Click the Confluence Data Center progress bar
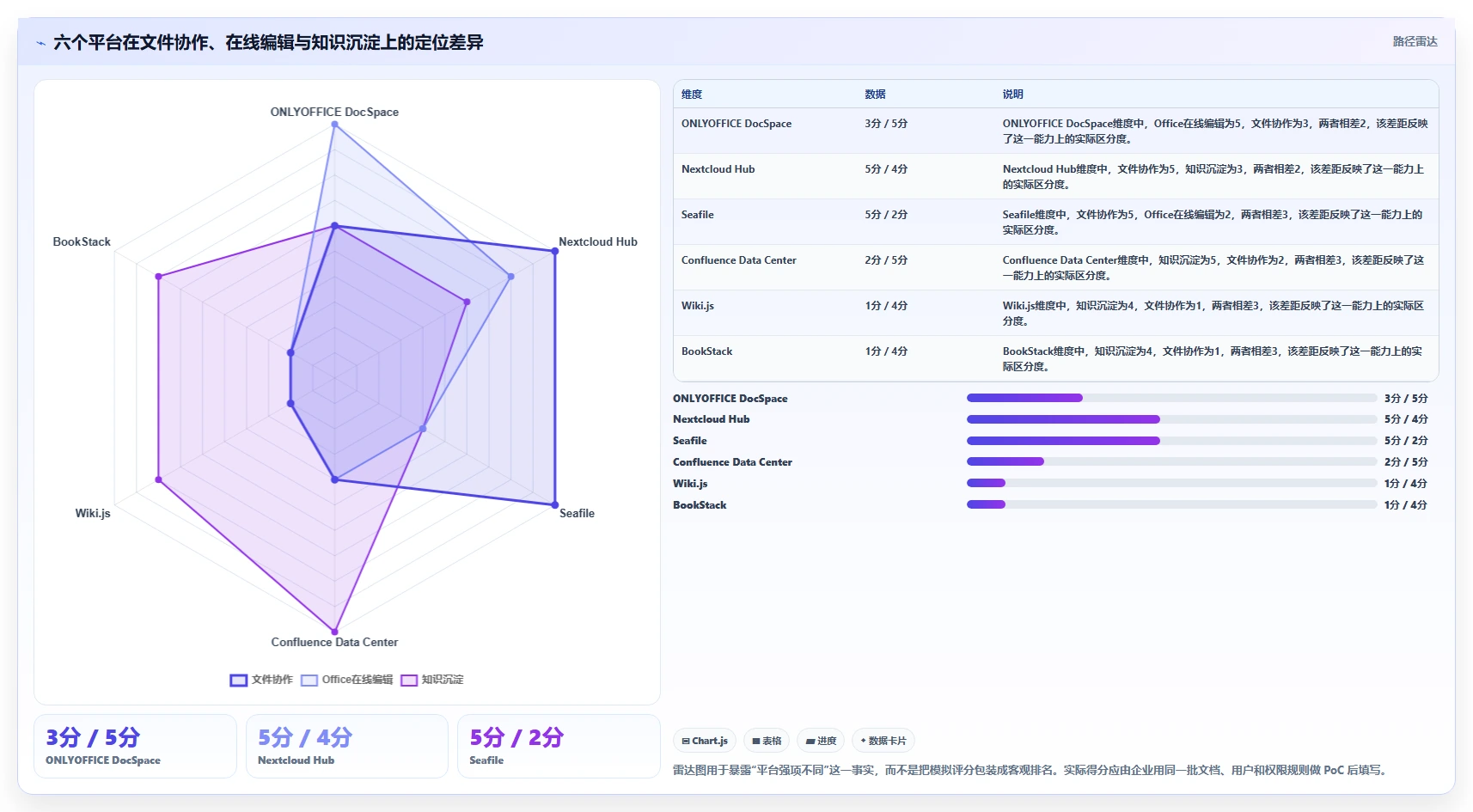1473x812 pixels. (x=1171, y=461)
